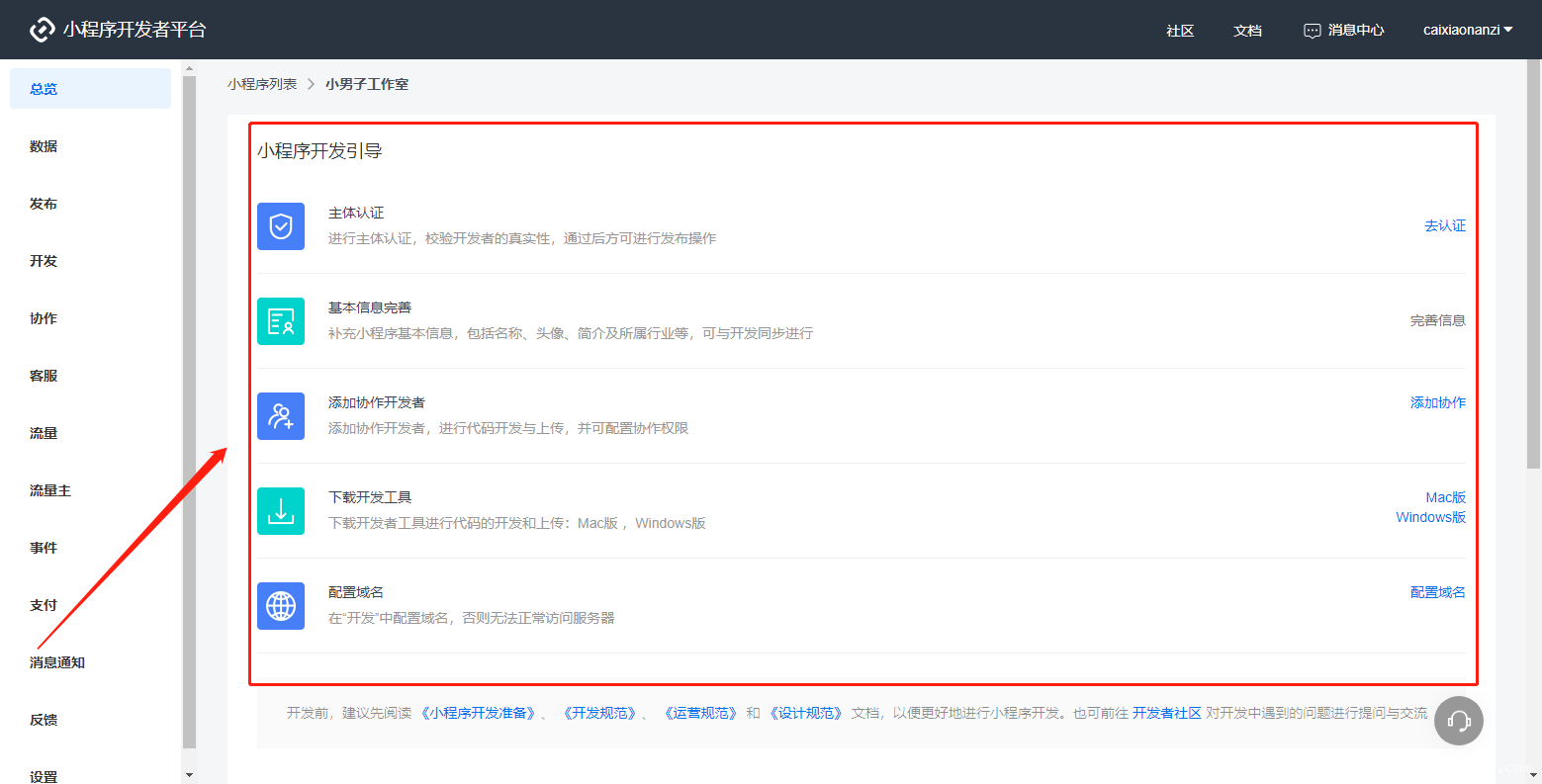Screen dimensions: 1542x784
Task: Select 流量主 in the sidebar
Action: pyautogui.click(x=49, y=489)
